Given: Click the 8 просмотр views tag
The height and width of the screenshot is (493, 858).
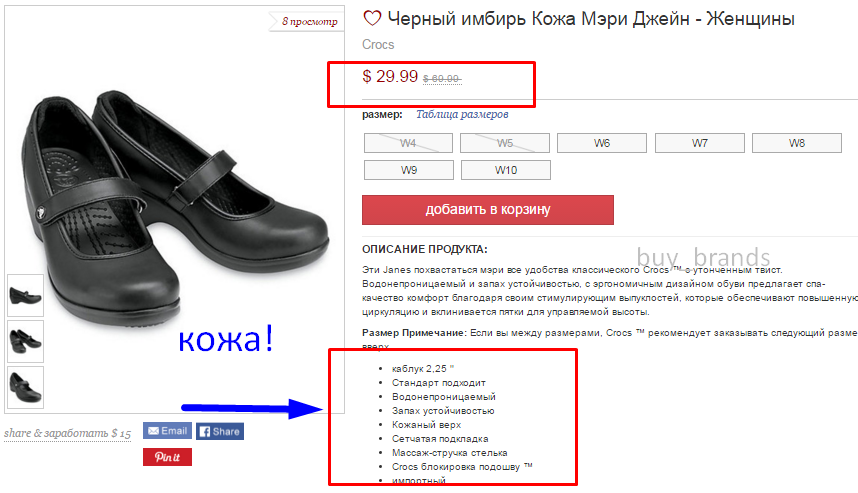Looking at the screenshot, I should (x=308, y=21).
